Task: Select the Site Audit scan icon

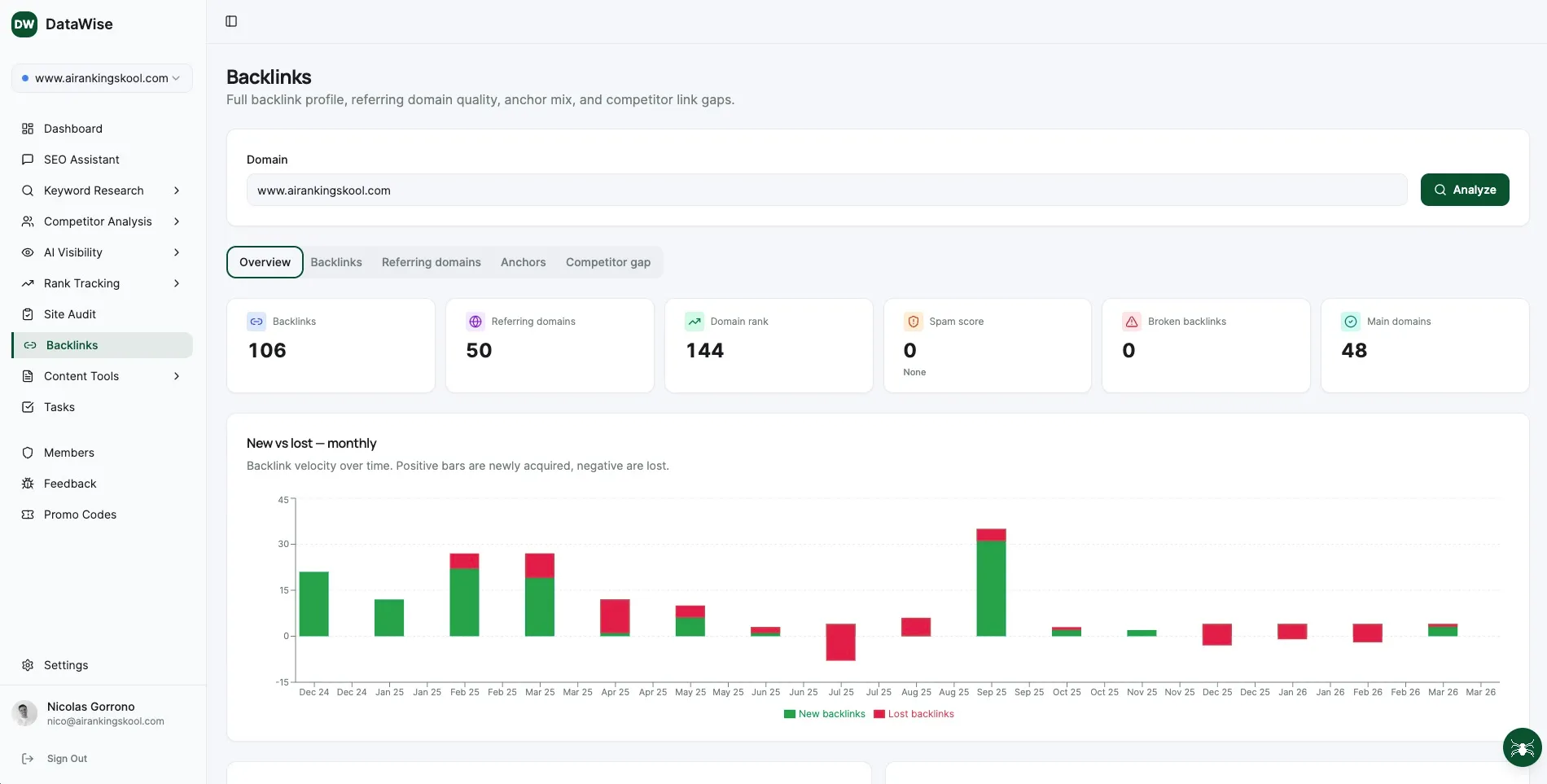Action: (x=28, y=314)
